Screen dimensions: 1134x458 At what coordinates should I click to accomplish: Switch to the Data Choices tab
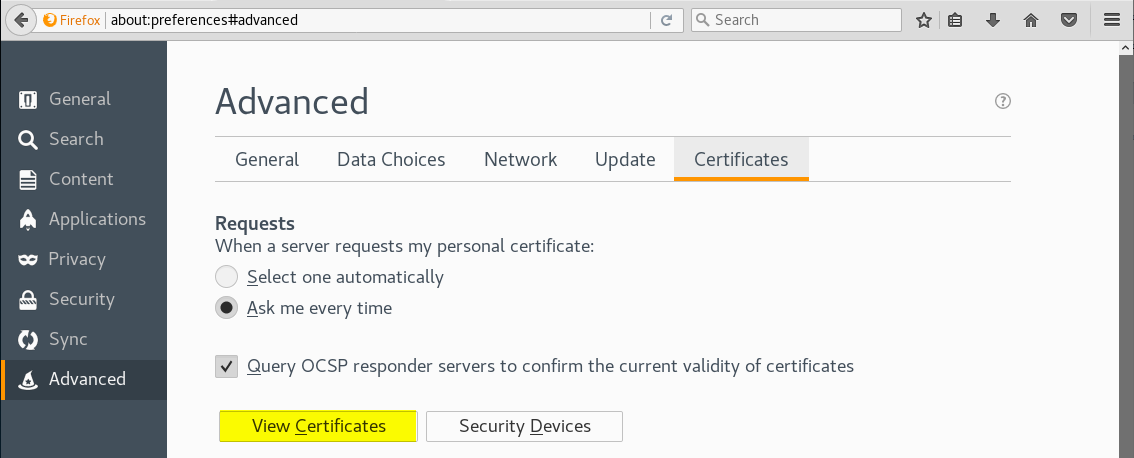coord(391,160)
